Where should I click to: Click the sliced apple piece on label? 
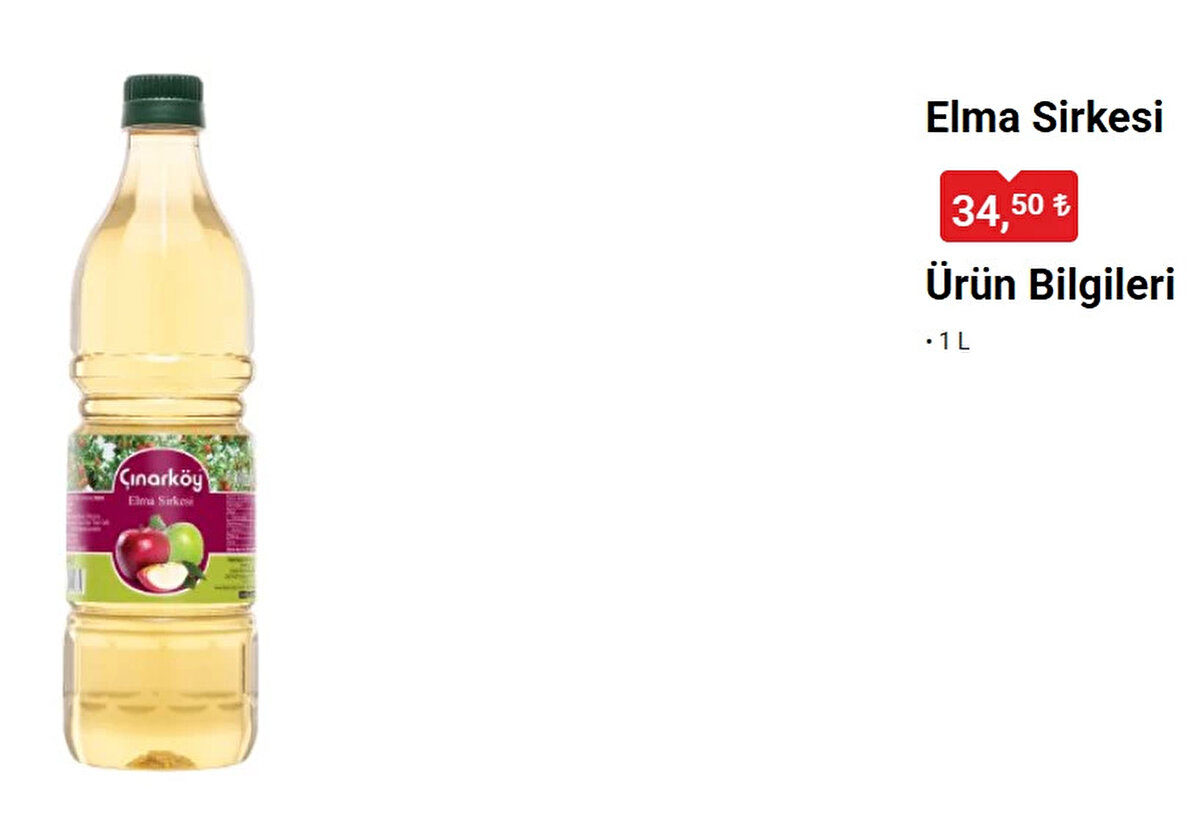tap(163, 576)
